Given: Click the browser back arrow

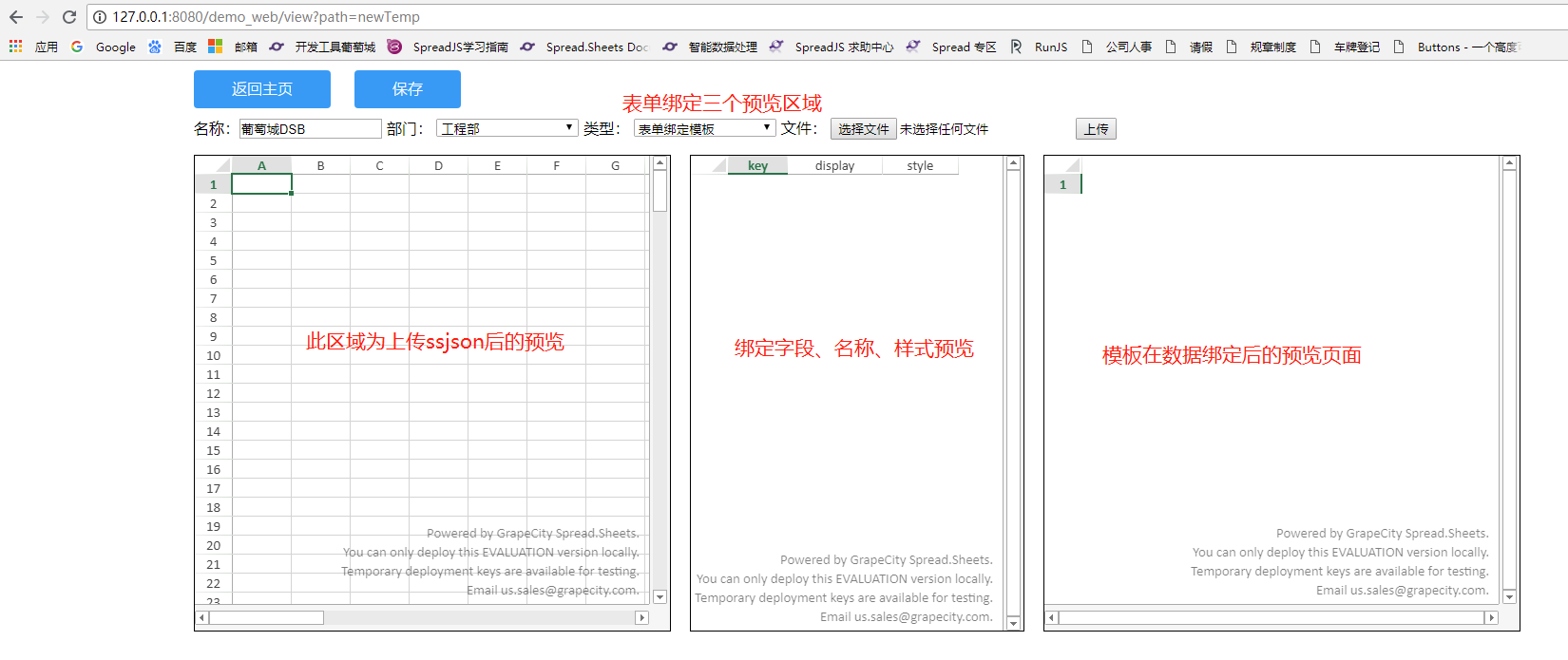Looking at the screenshot, I should point(16,17).
